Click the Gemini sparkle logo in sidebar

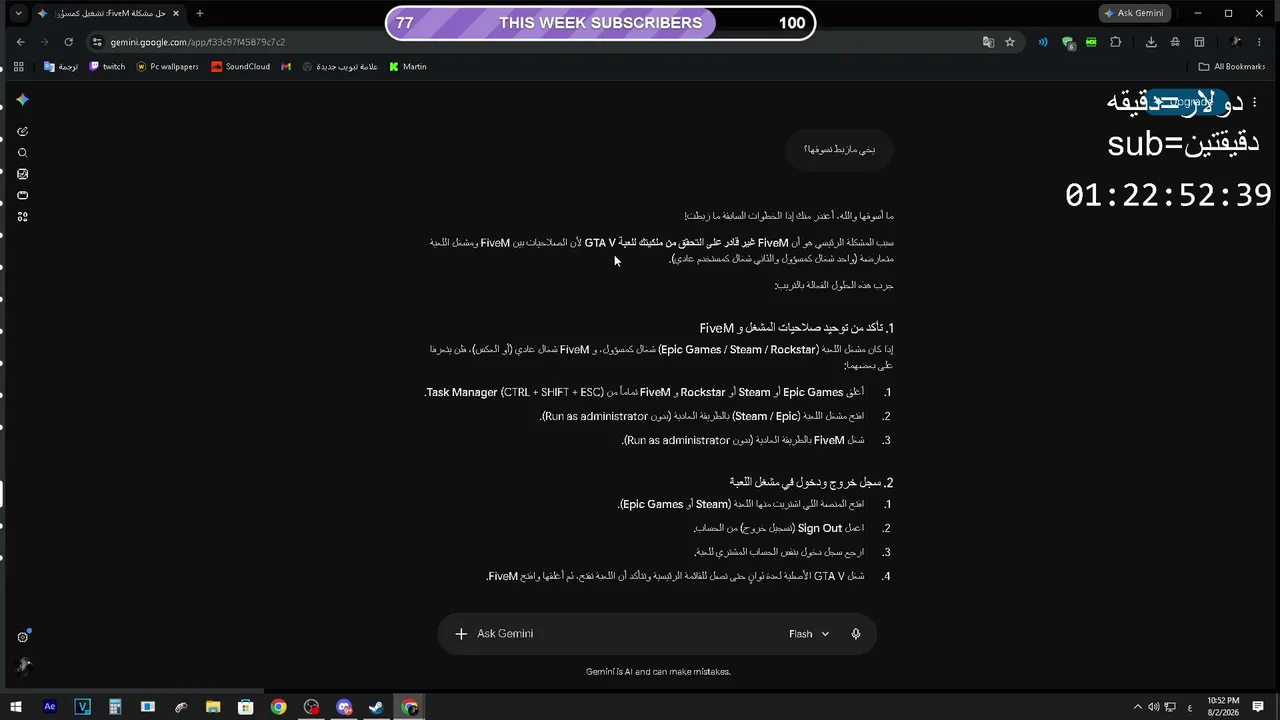click(x=23, y=100)
